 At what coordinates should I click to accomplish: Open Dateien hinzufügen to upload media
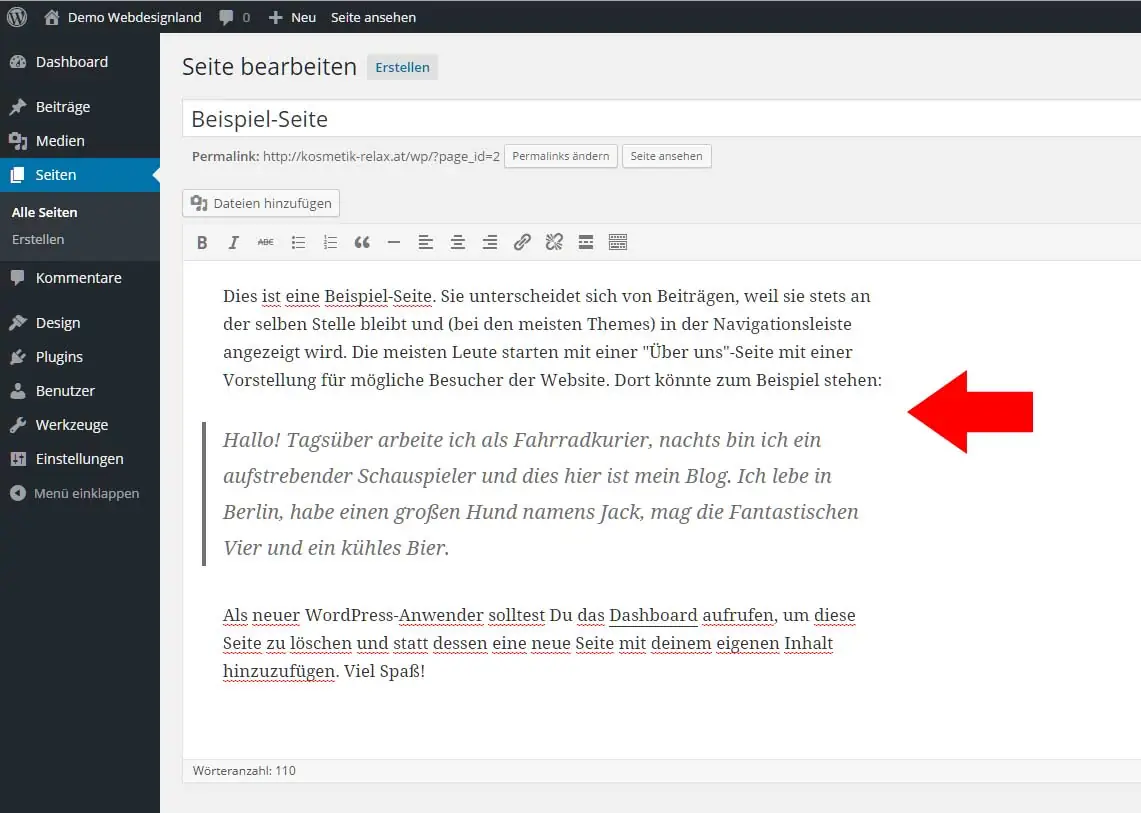(x=260, y=203)
